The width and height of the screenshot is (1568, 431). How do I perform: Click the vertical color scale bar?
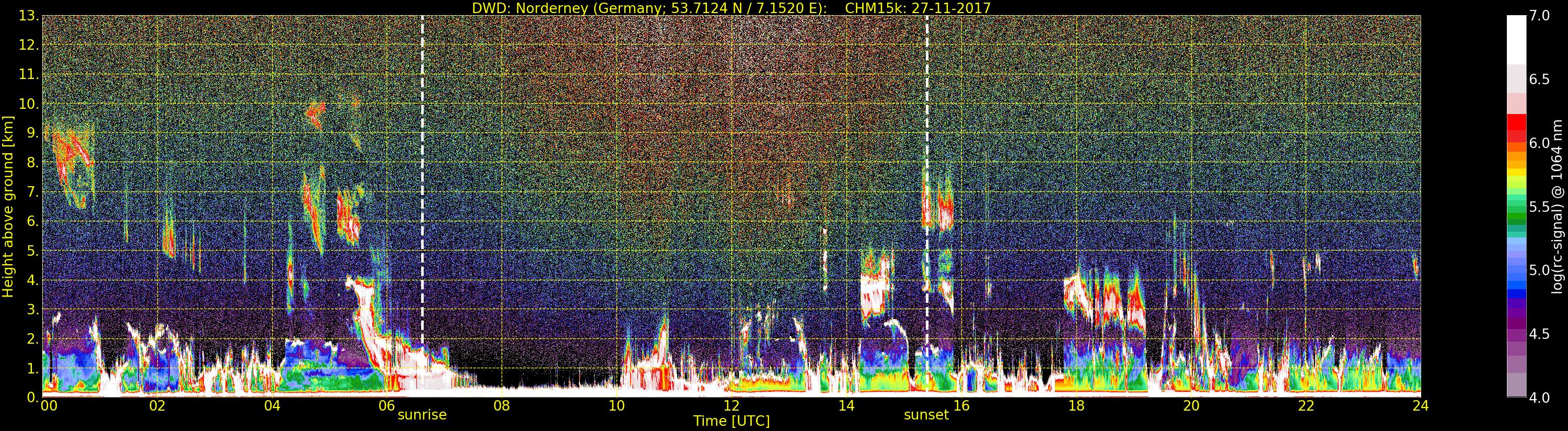[x=1516, y=206]
